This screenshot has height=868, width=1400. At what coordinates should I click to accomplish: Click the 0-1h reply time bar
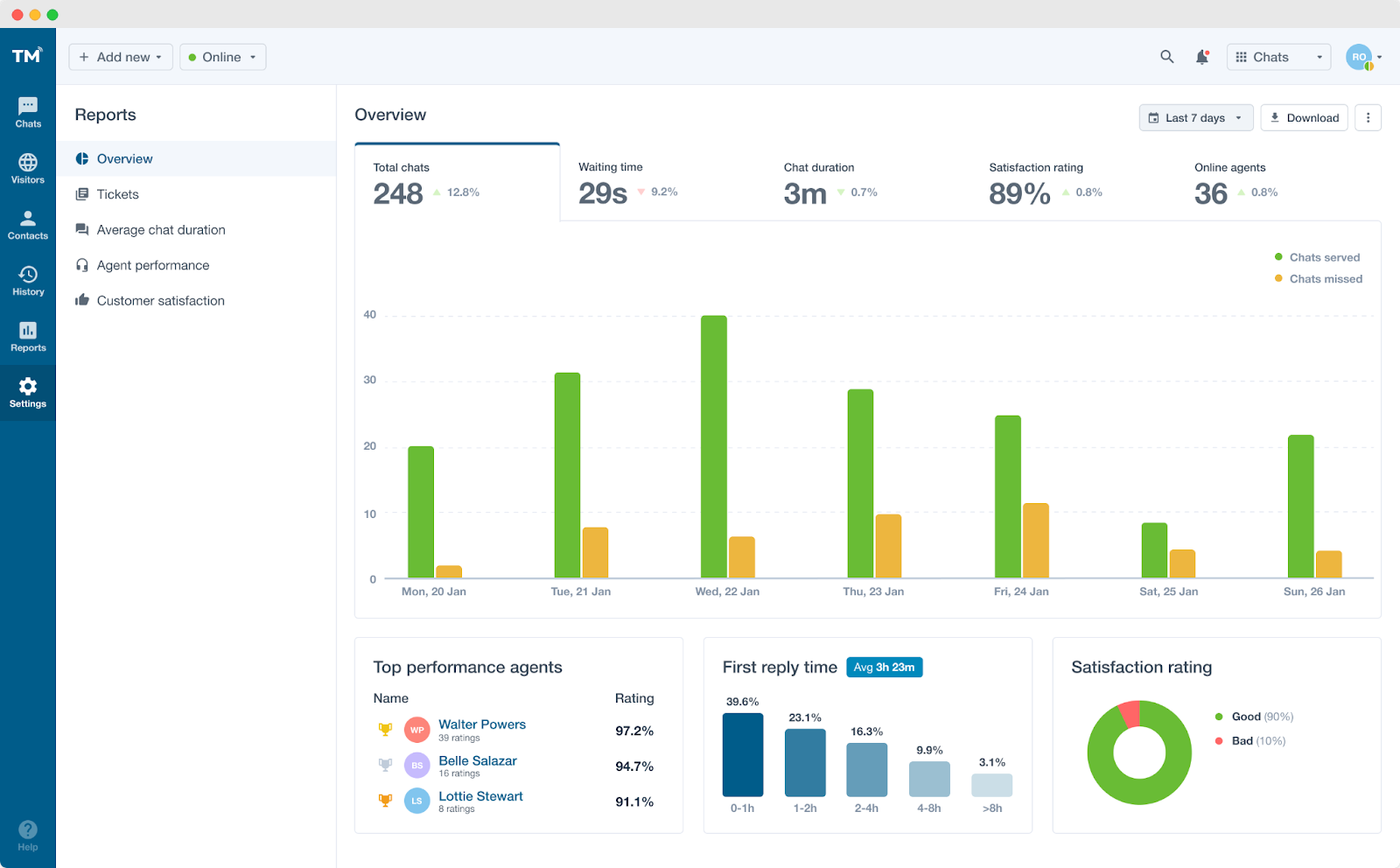743,754
